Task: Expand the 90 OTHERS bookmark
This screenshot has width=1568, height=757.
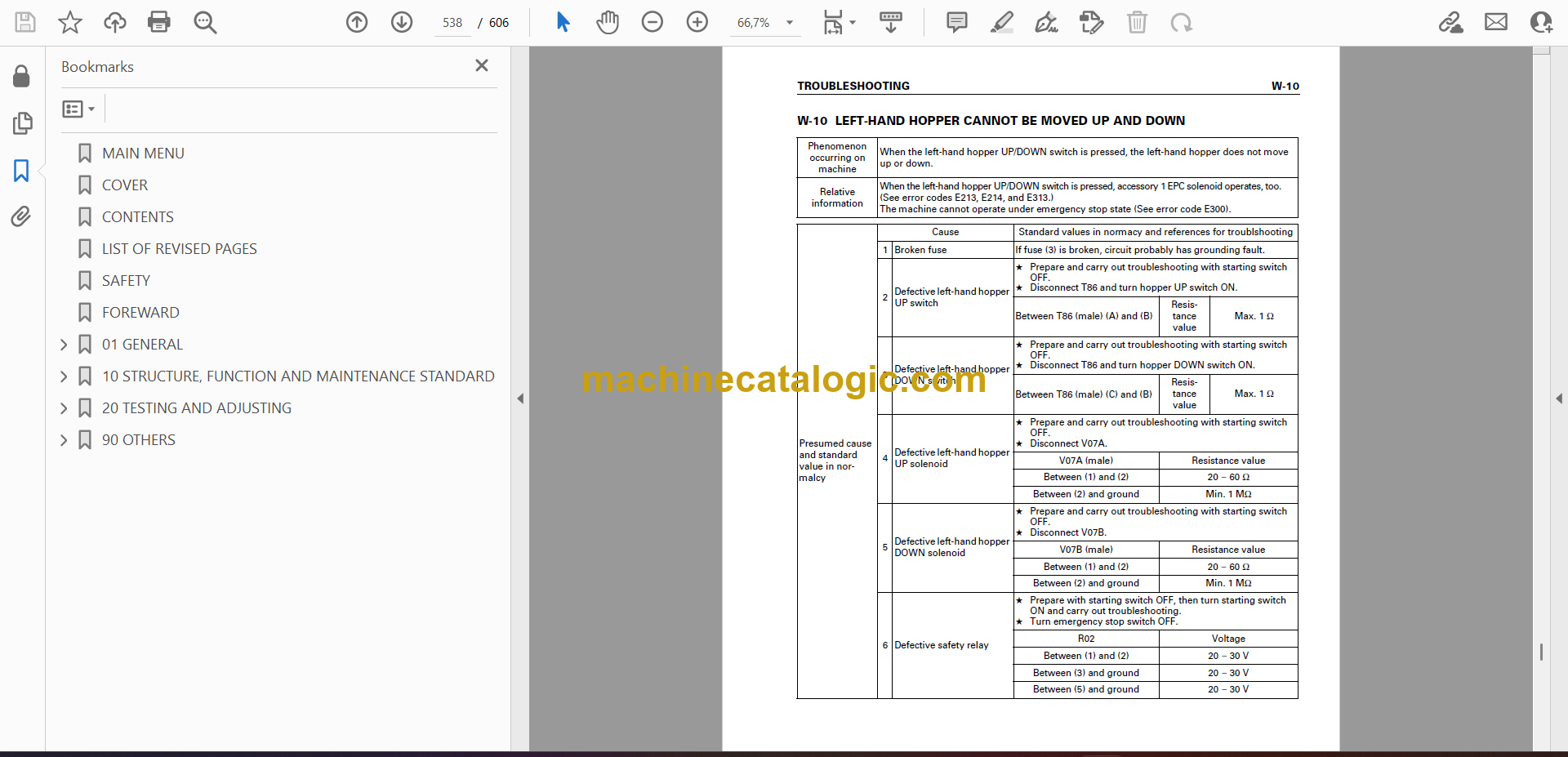Action: tap(64, 440)
